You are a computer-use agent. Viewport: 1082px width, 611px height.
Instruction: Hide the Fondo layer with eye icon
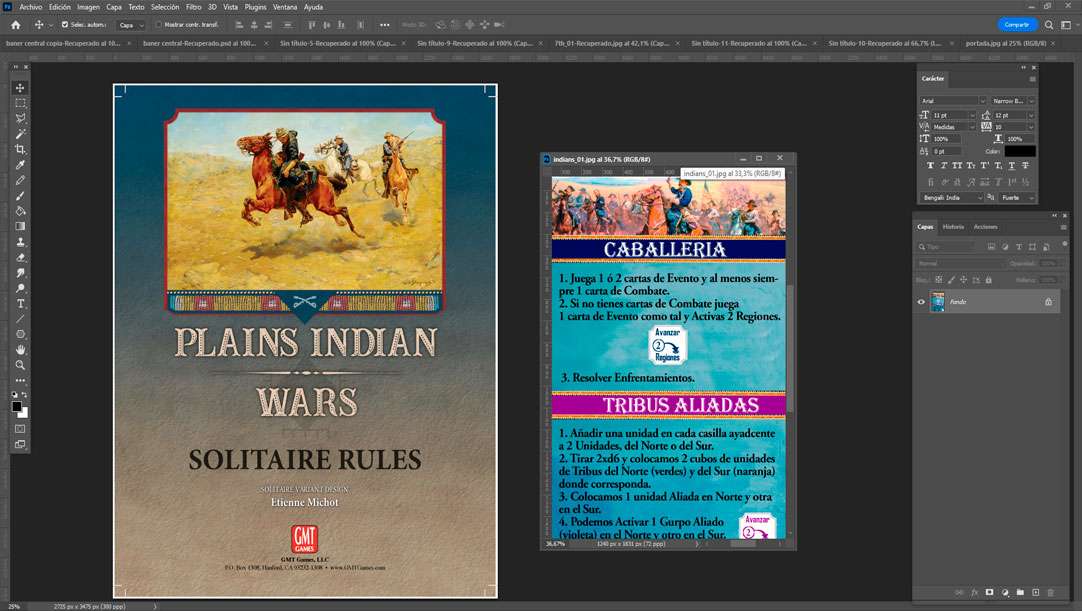[x=921, y=302]
